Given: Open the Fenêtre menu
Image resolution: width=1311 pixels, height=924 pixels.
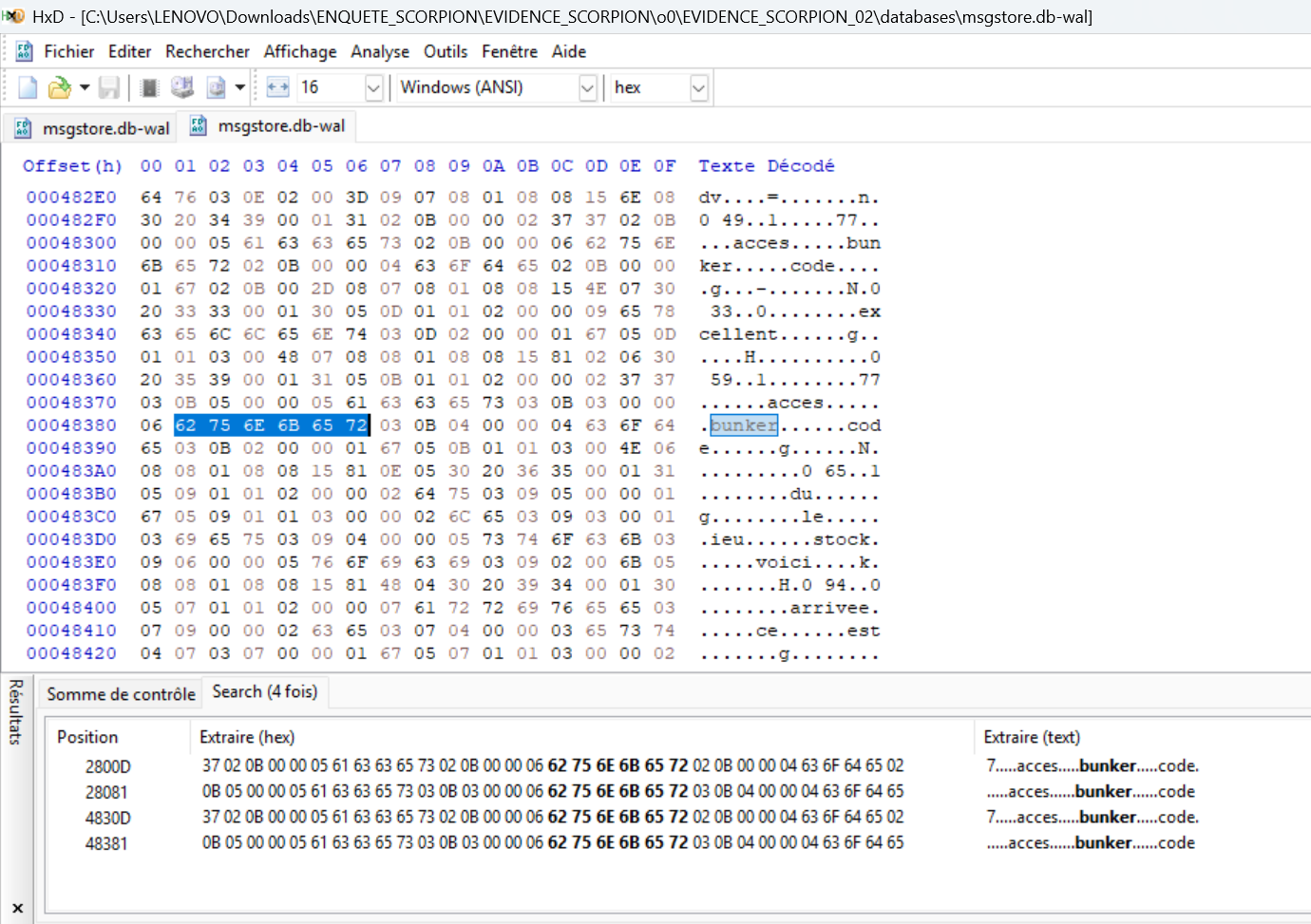Looking at the screenshot, I should pyautogui.click(x=509, y=51).
